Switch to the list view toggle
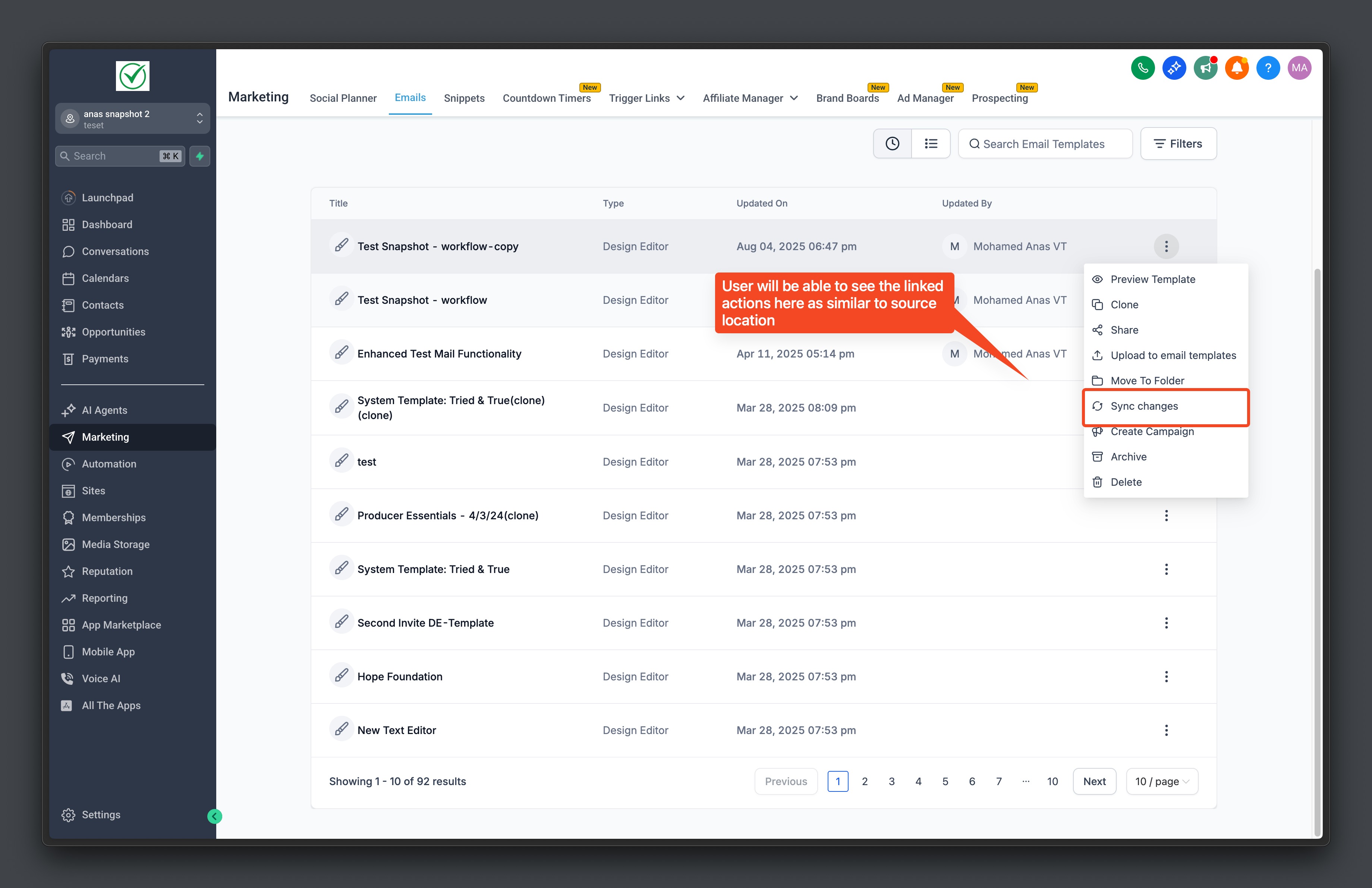This screenshot has width=1372, height=888. tap(931, 144)
